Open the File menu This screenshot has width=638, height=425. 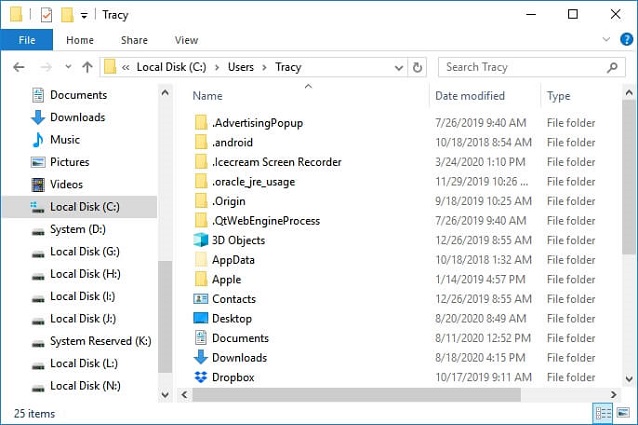click(27, 40)
